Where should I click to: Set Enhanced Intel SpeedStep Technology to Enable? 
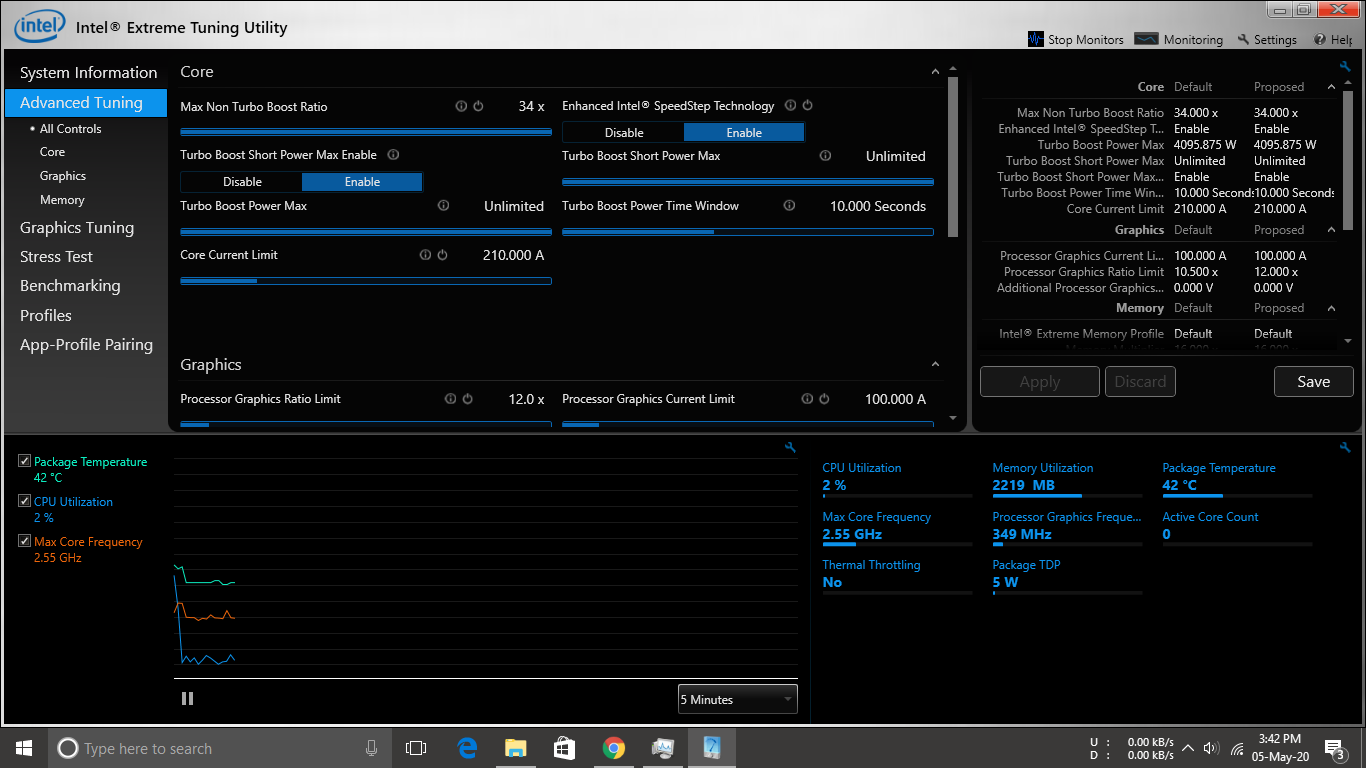click(x=744, y=133)
